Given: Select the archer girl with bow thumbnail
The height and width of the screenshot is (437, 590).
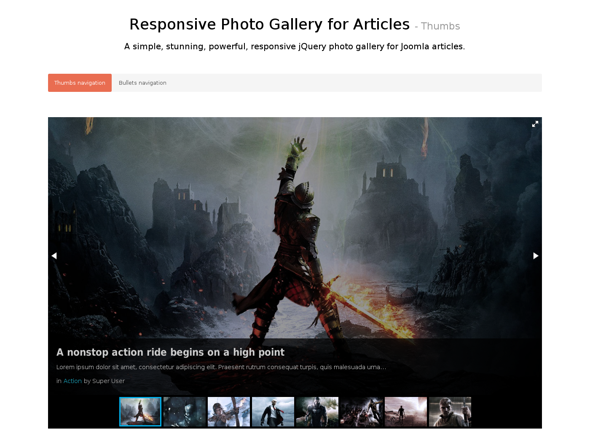Looking at the screenshot, I should pos(229,412).
